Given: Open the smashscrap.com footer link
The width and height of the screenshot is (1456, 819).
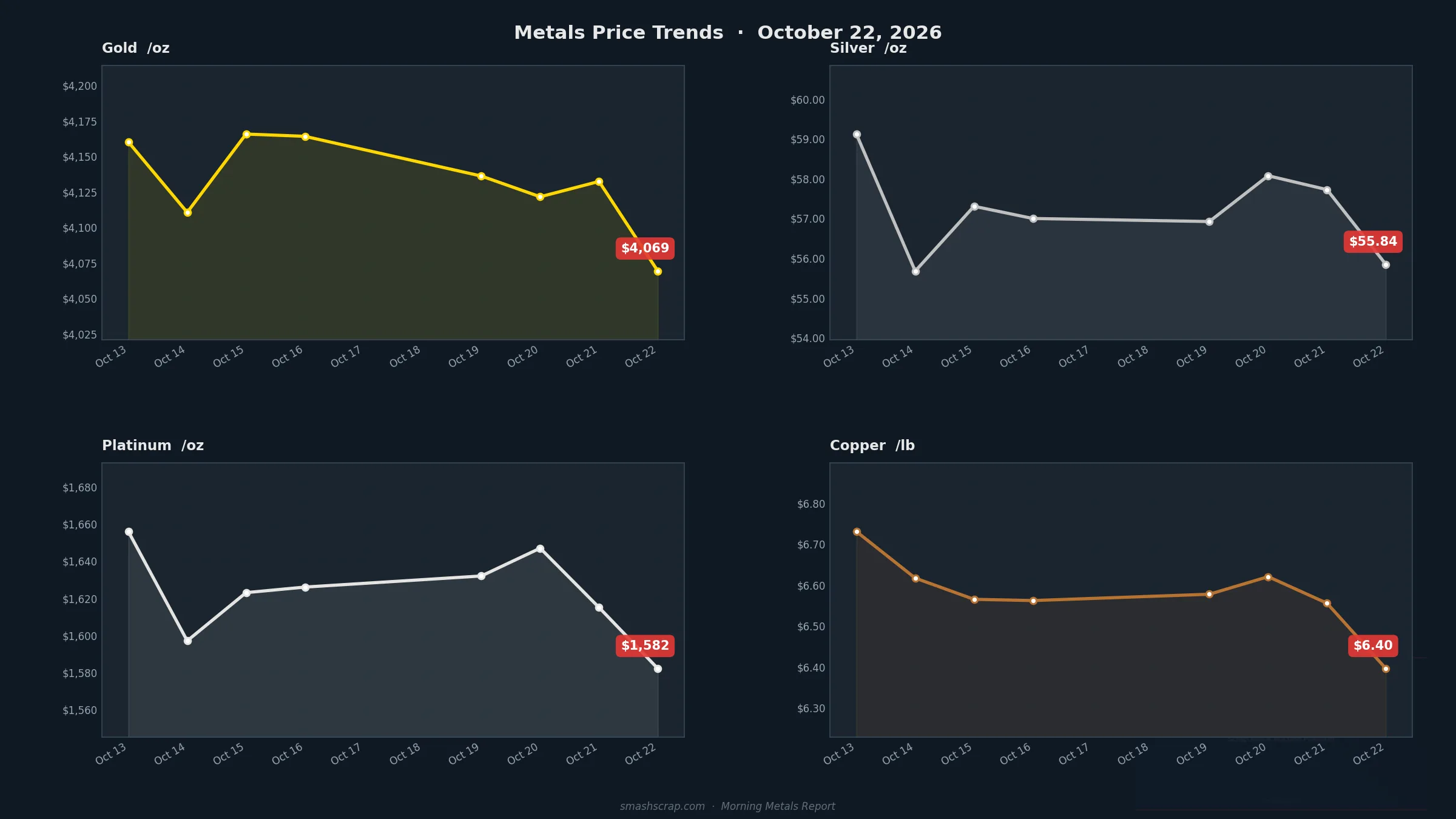Looking at the screenshot, I should pyautogui.click(x=662, y=806).
